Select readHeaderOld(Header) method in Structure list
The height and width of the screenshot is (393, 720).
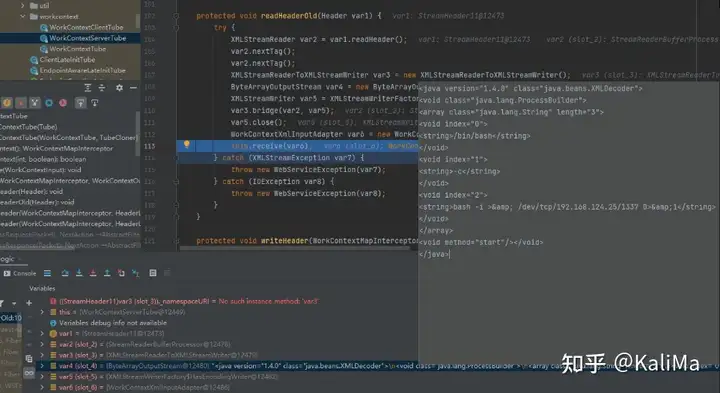tap(37, 202)
